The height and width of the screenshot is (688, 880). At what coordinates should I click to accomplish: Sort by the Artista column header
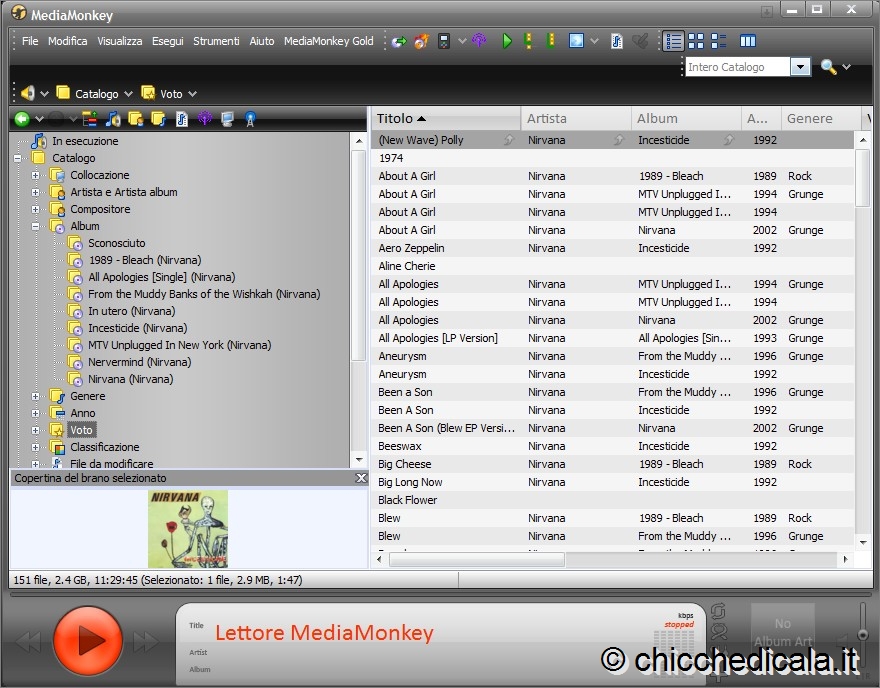click(x=575, y=118)
